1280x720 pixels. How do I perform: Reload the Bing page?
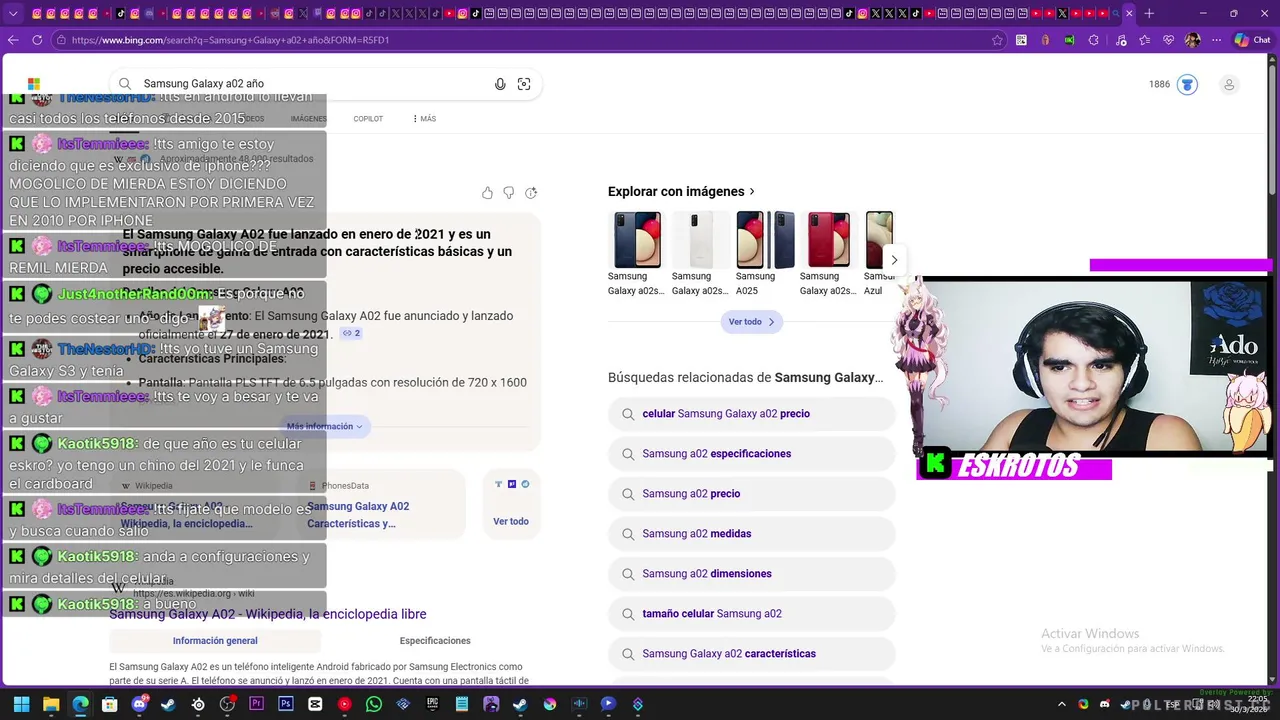pos(37,40)
